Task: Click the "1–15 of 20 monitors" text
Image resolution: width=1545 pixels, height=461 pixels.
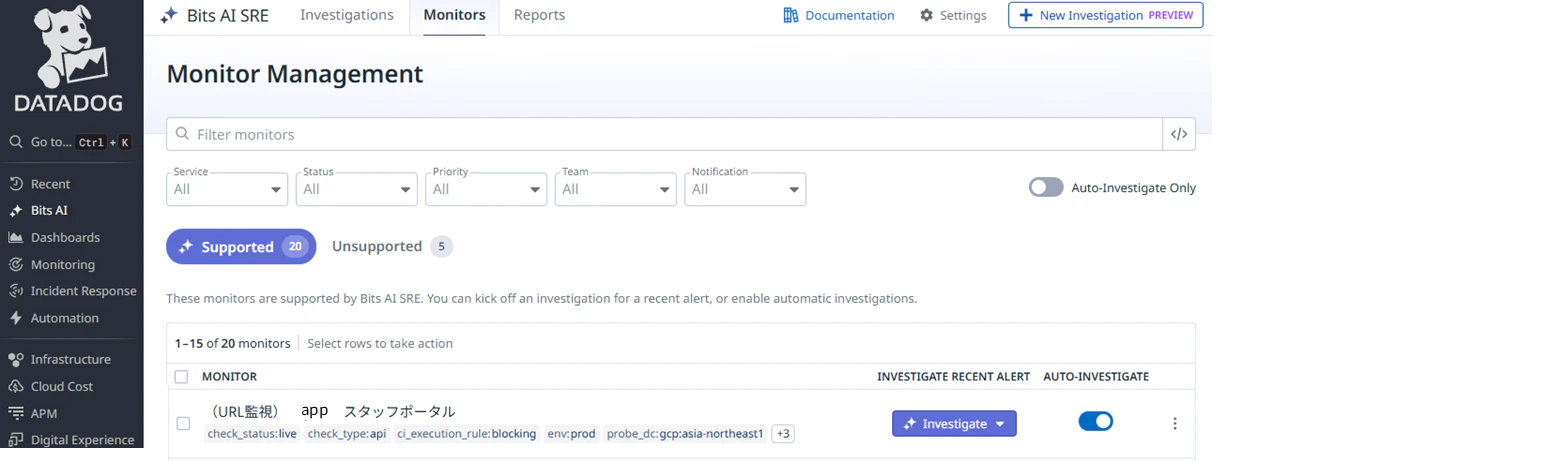Action: pos(232,343)
